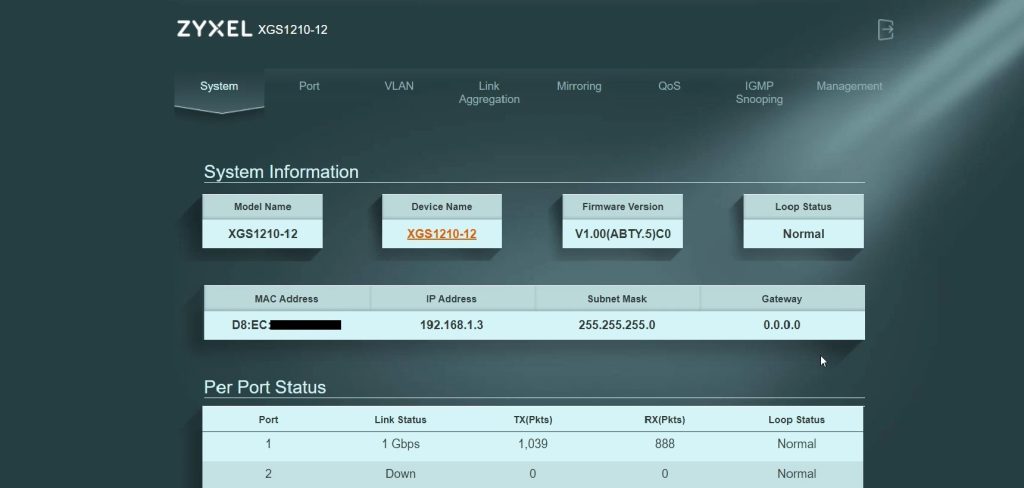Click the TX(Pkts) column header
Screen dimensions: 1024x488
tap(533, 420)
